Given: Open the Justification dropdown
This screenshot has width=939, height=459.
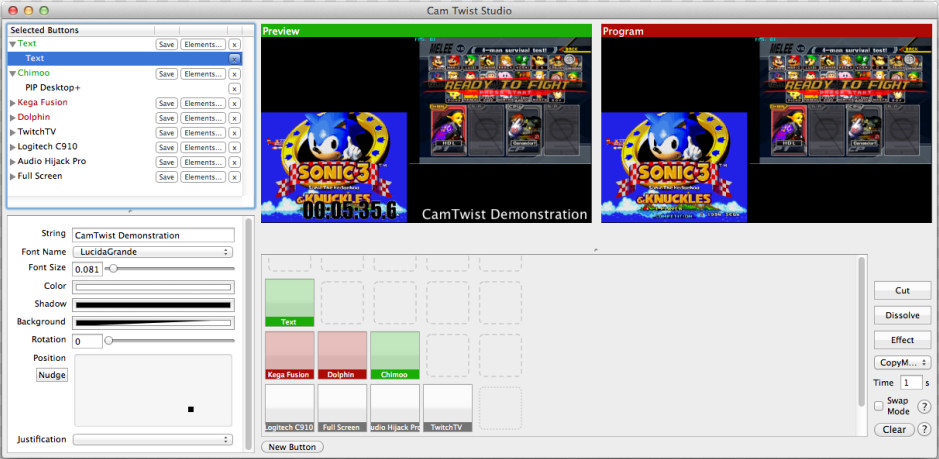Looking at the screenshot, I should [x=153, y=440].
